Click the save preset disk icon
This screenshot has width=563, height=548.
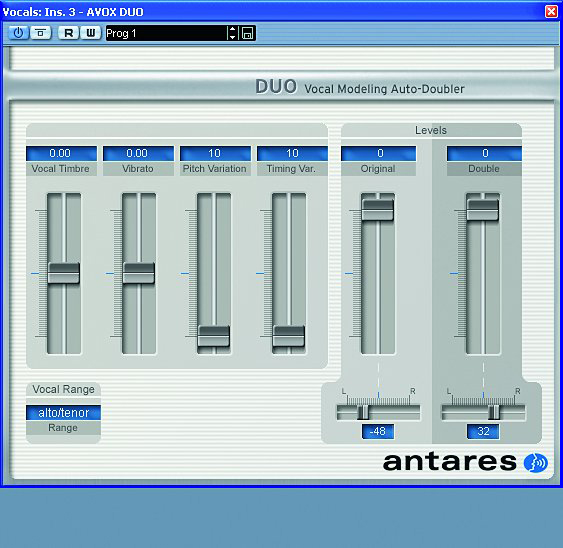(x=247, y=33)
